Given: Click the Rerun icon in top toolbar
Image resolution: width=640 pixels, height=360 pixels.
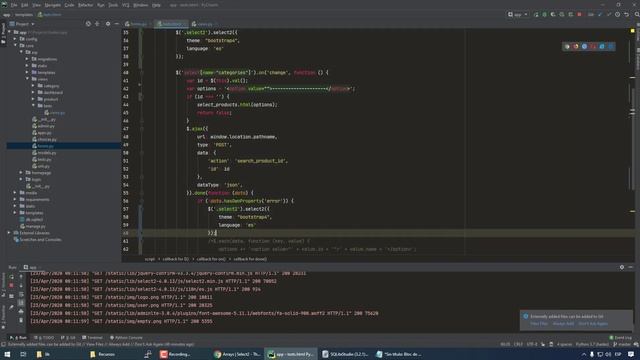Looking at the screenshot, I should tap(536, 14).
